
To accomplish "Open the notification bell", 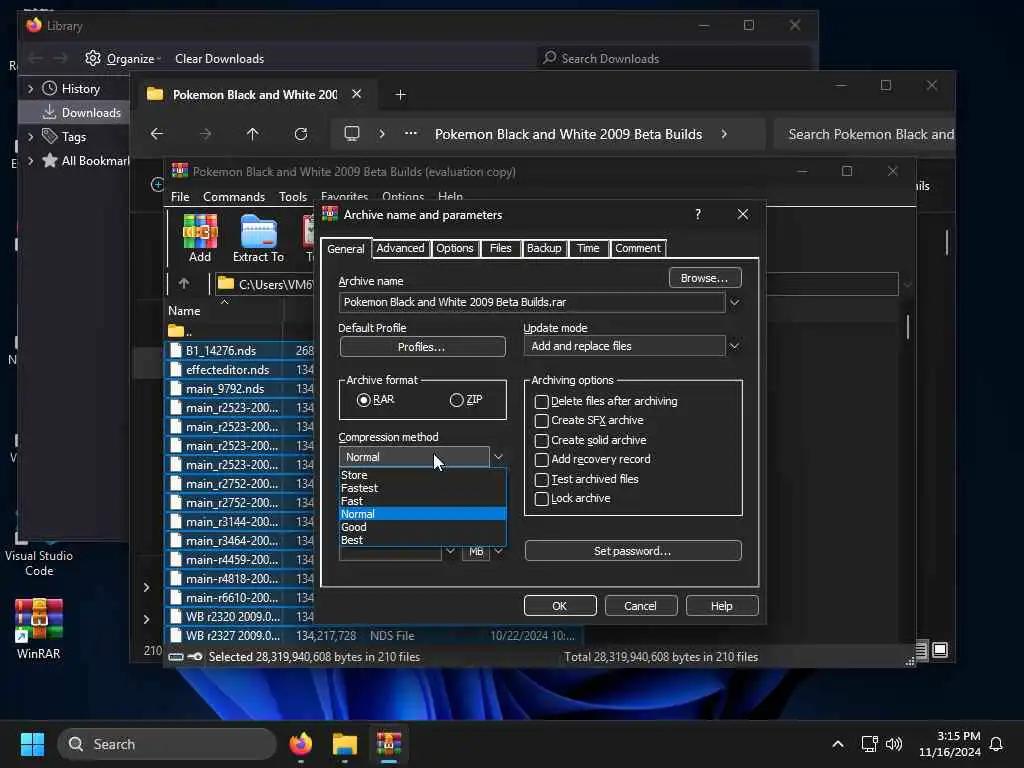I will (x=996, y=744).
